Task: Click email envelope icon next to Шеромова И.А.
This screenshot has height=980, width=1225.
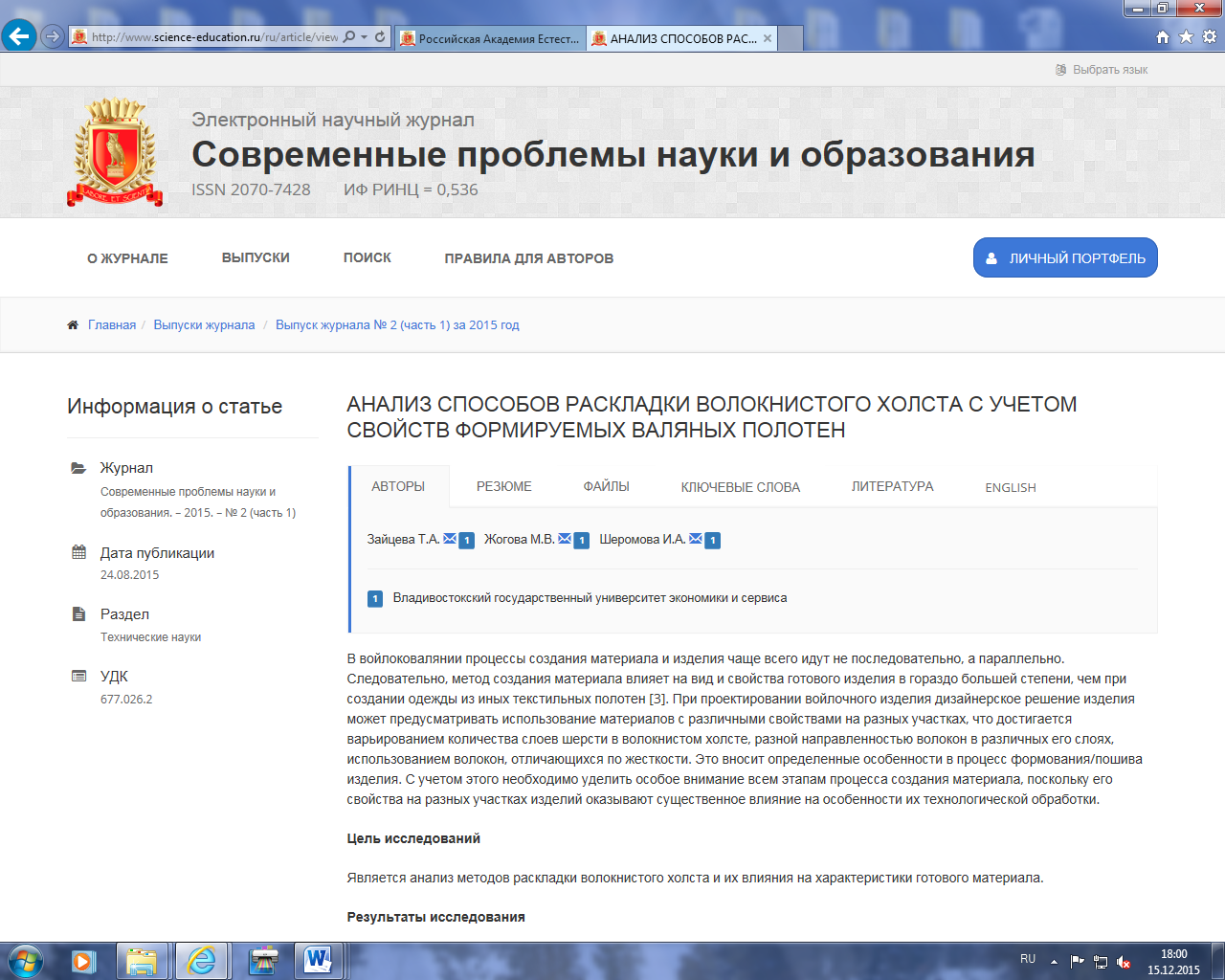Action: click(x=696, y=539)
